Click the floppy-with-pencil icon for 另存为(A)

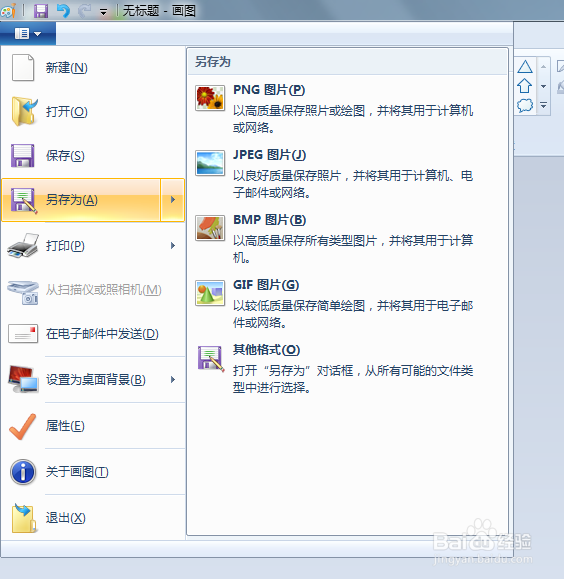pos(24,201)
